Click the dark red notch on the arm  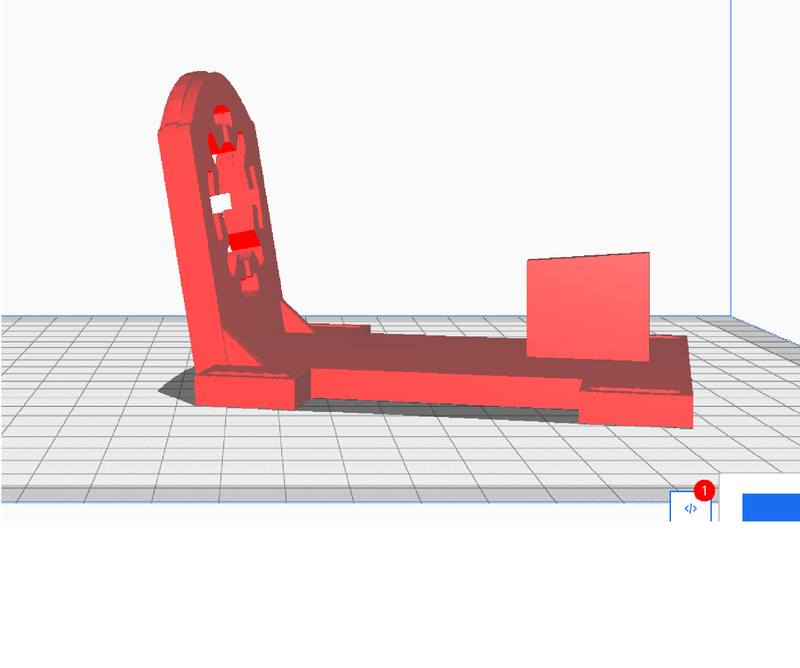click(x=245, y=240)
